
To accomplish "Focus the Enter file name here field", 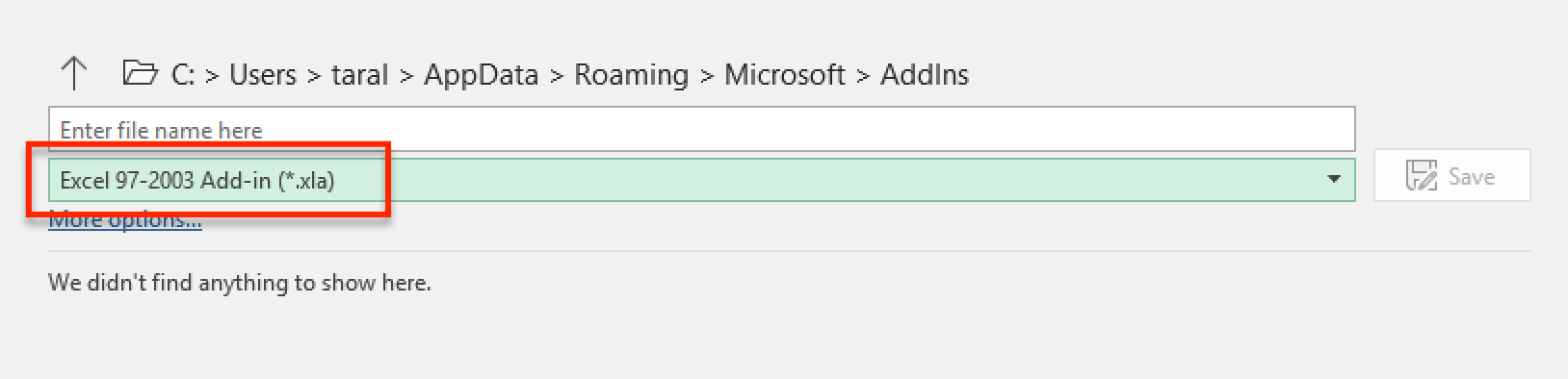I will click(x=701, y=129).
